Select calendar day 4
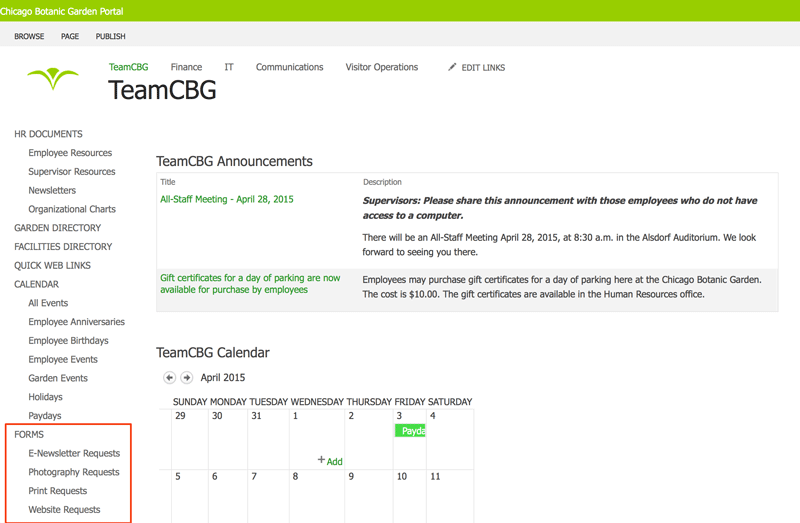The width and height of the screenshot is (800, 523). 450,439
